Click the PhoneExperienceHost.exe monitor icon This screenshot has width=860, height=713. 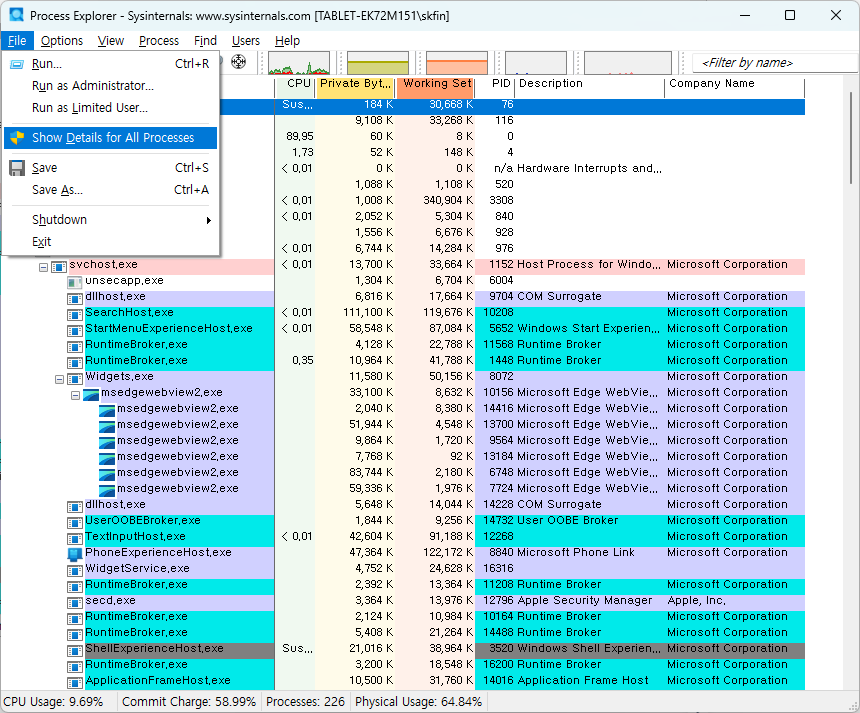pos(75,554)
